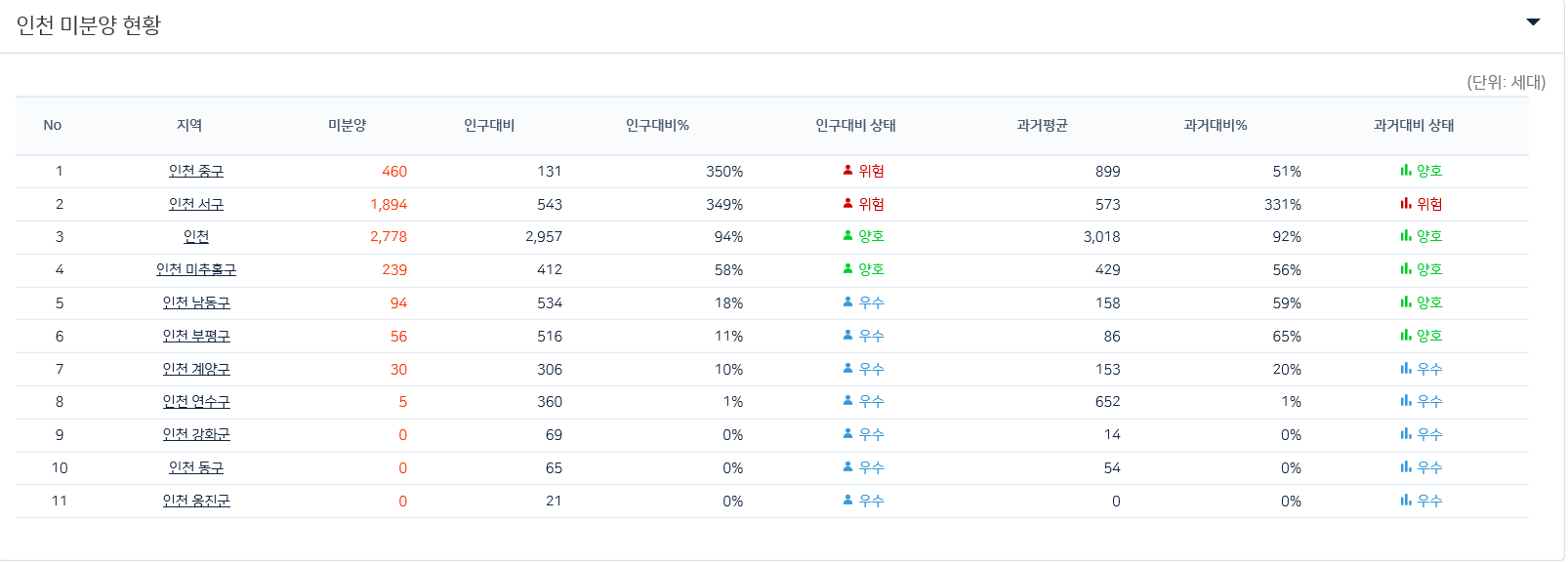Click the (단위: 세대) unit note
Screen dimensions: 1568x563
tap(1506, 82)
